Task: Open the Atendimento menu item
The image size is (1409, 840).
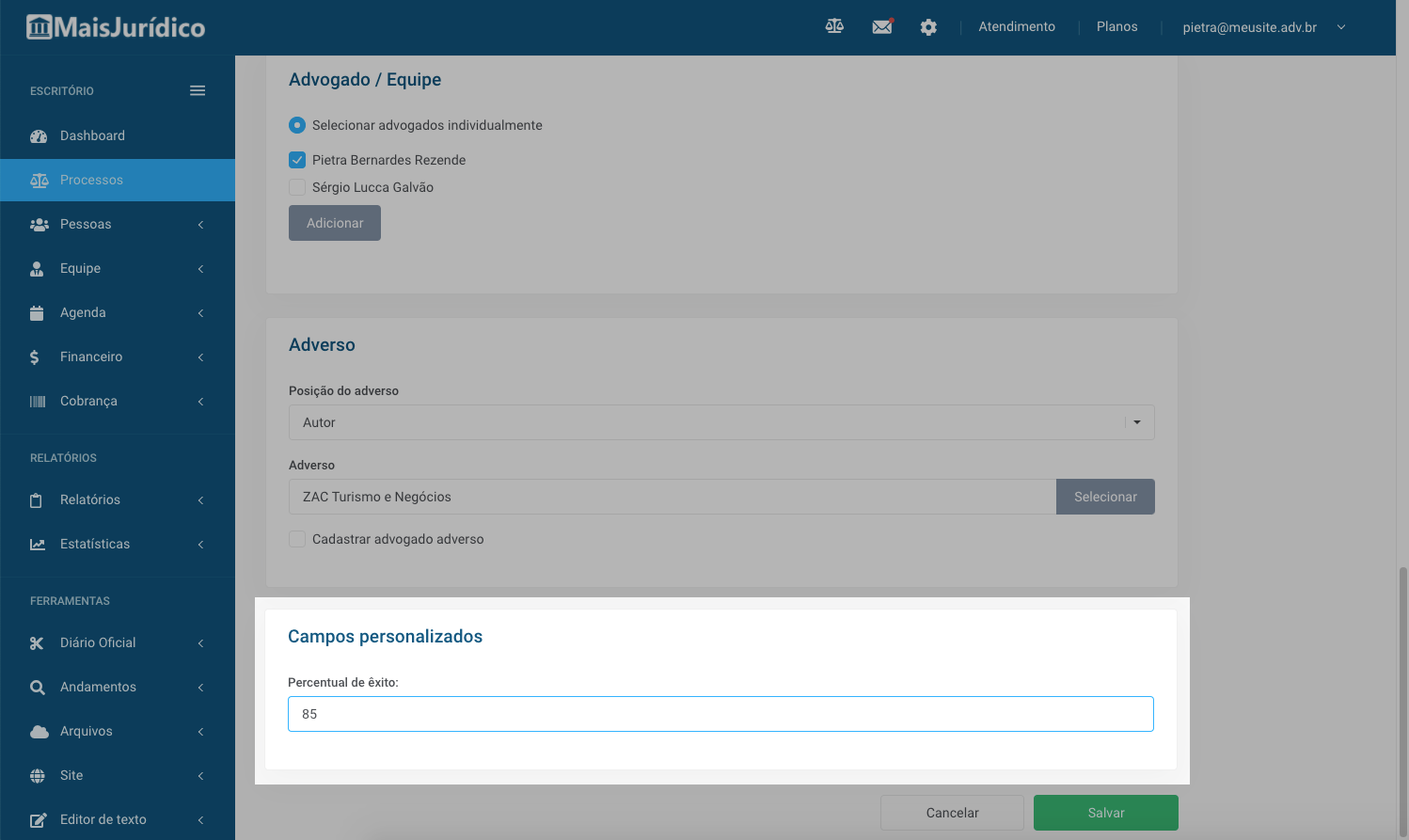Action: (x=1016, y=26)
